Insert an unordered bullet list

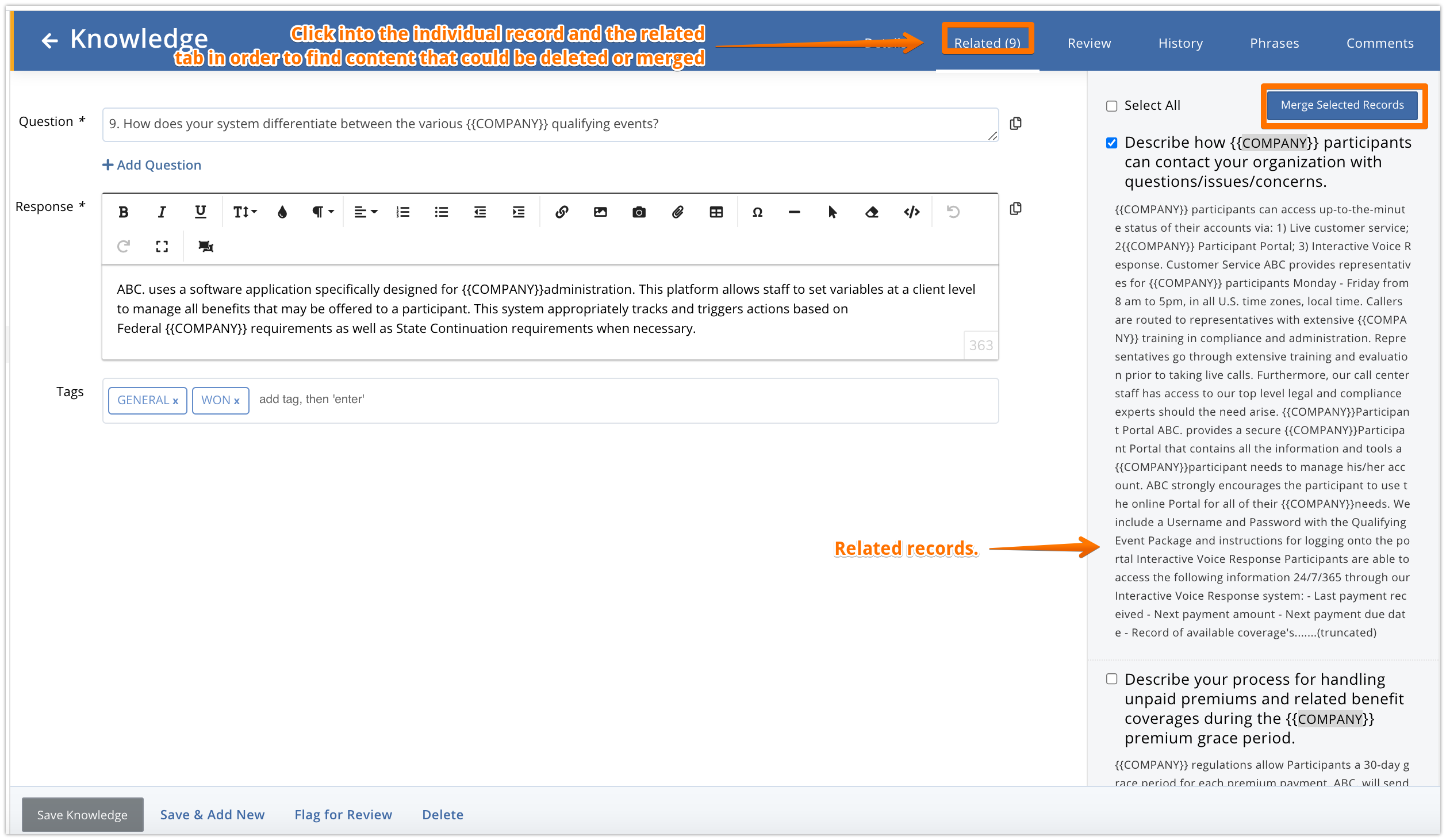click(442, 212)
